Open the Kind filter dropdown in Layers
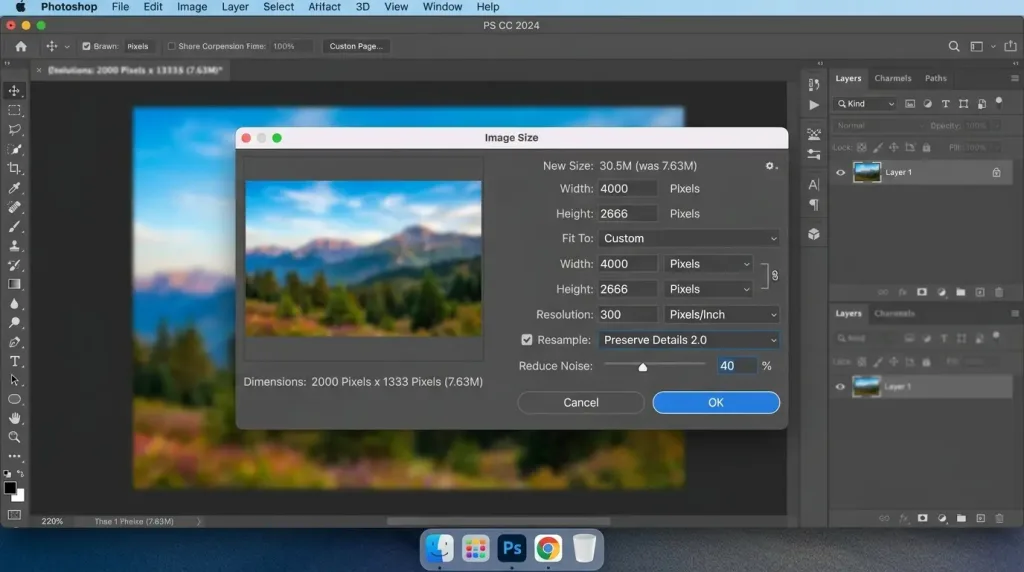The width and height of the screenshot is (1024, 572). coord(865,104)
